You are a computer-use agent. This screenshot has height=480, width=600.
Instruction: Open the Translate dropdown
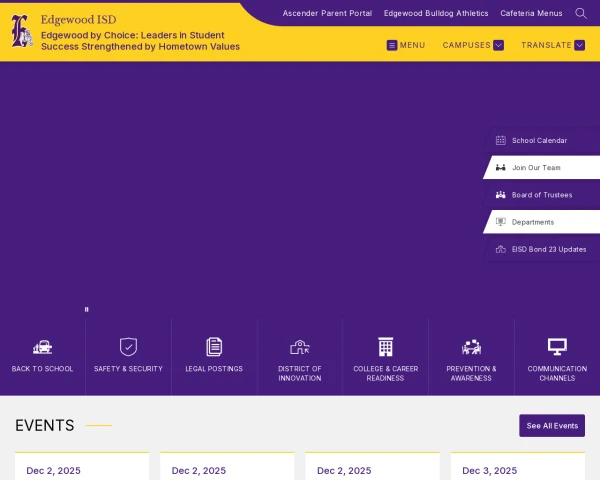(x=552, y=45)
